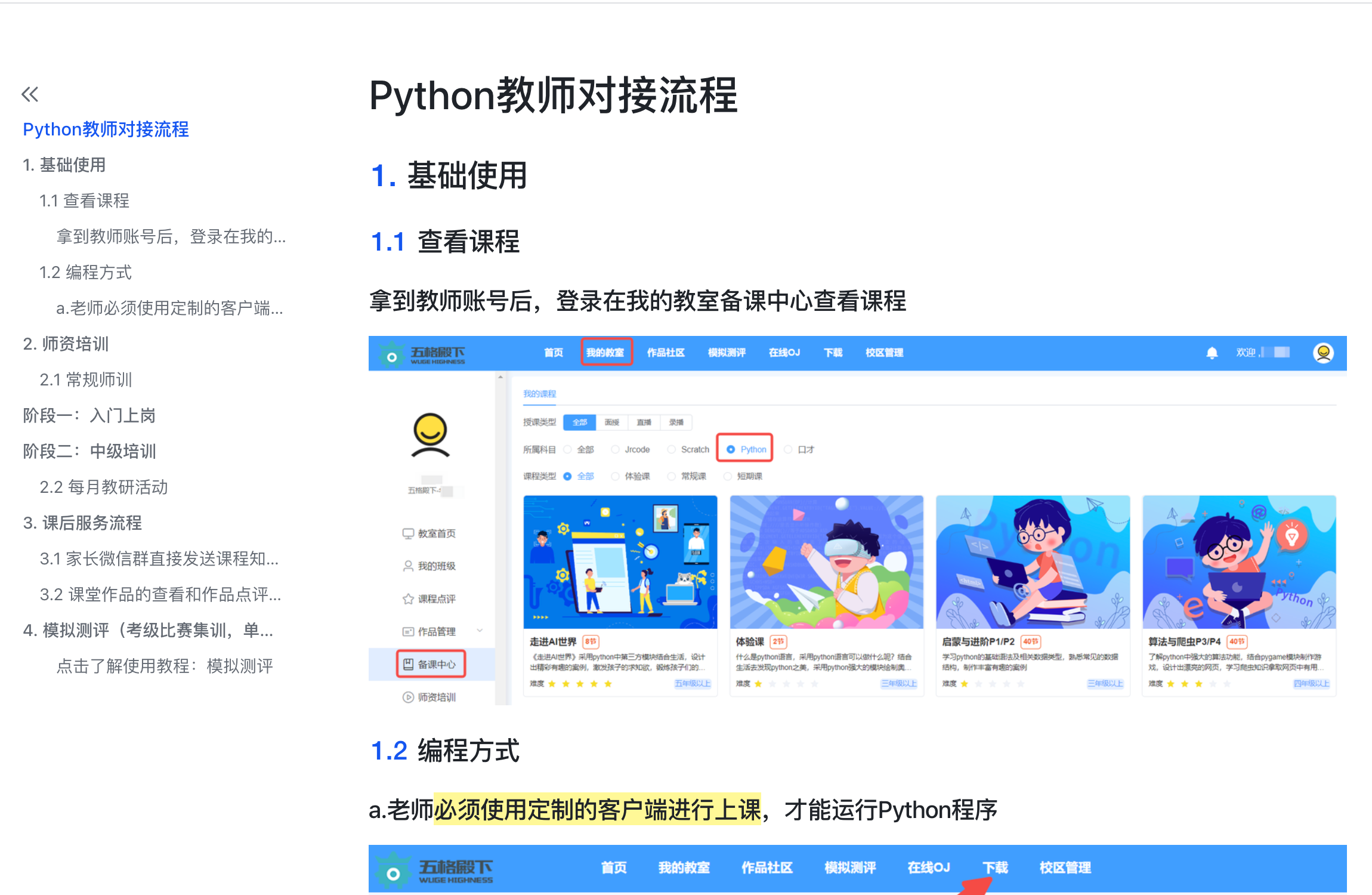The height and width of the screenshot is (895, 1372).
Task: Click the 五格殿下 logo icon
Action: point(392,356)
